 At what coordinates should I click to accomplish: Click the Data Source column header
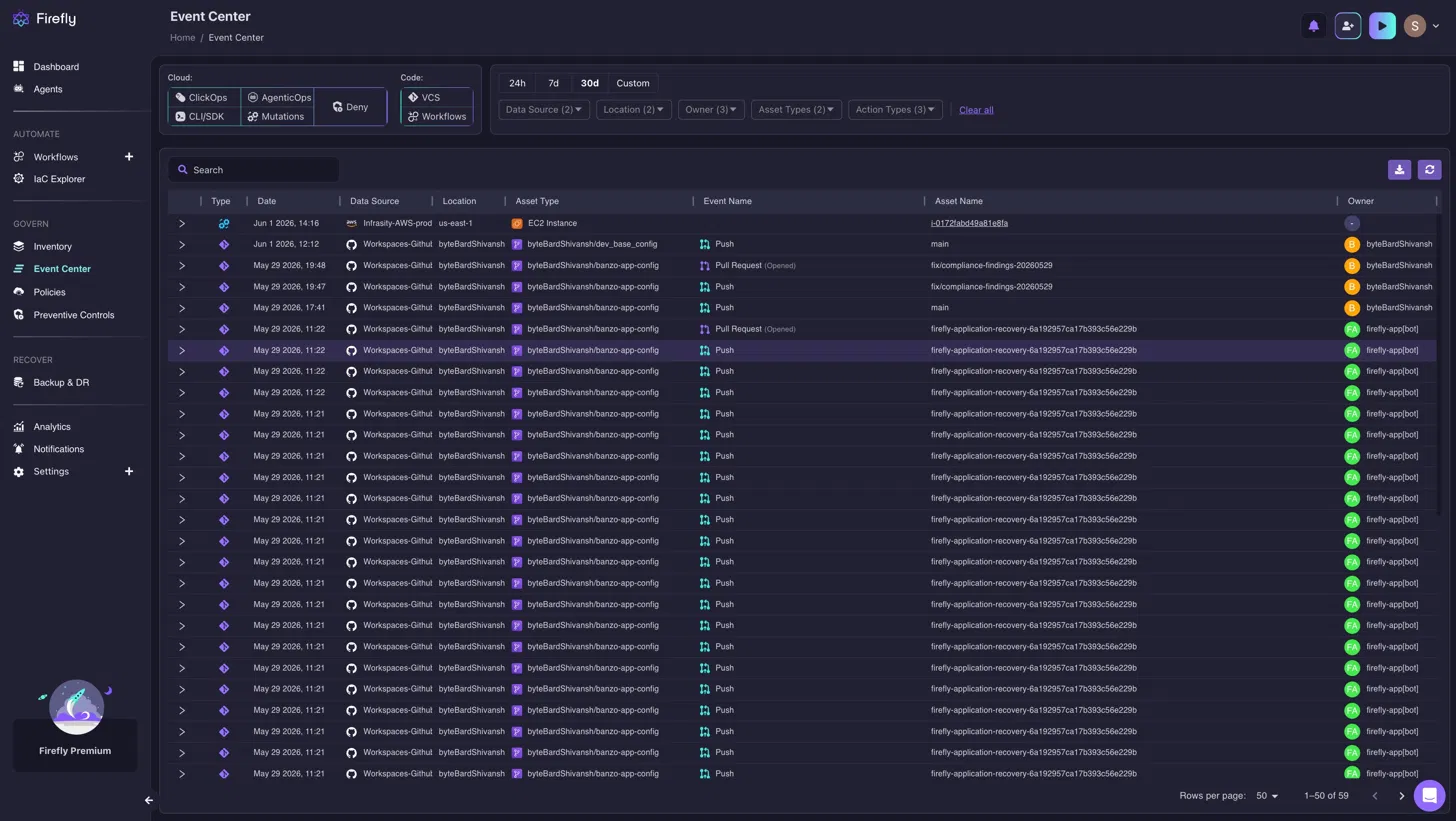(374, 202)
